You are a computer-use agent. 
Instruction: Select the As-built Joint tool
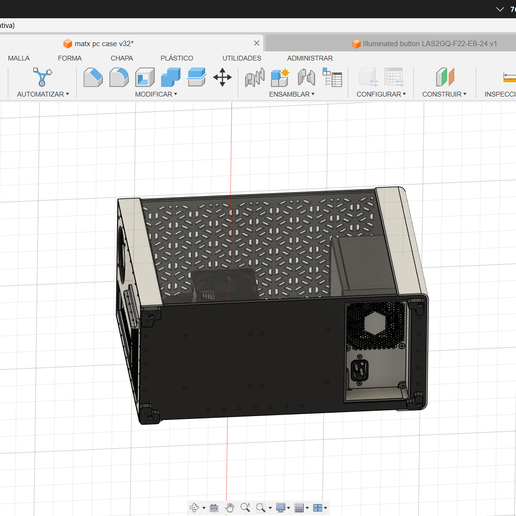[306, 77]
